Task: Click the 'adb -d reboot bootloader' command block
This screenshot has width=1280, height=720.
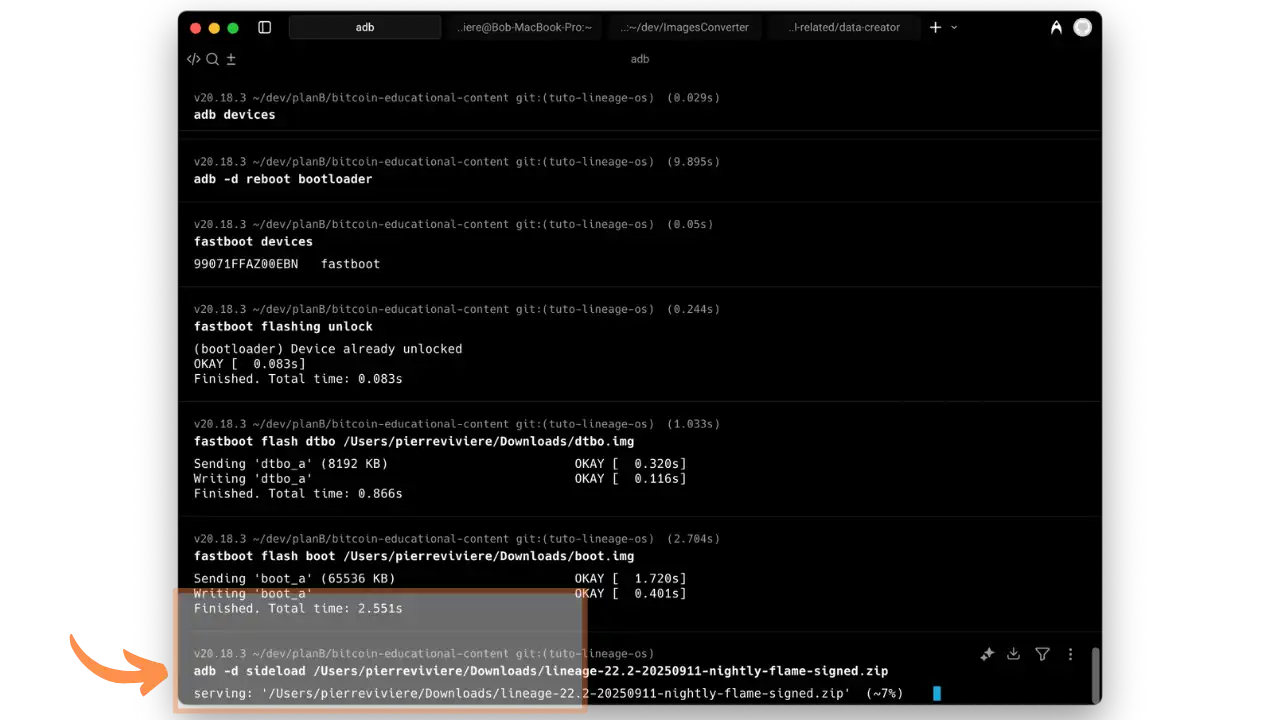Action: point(283,179)
